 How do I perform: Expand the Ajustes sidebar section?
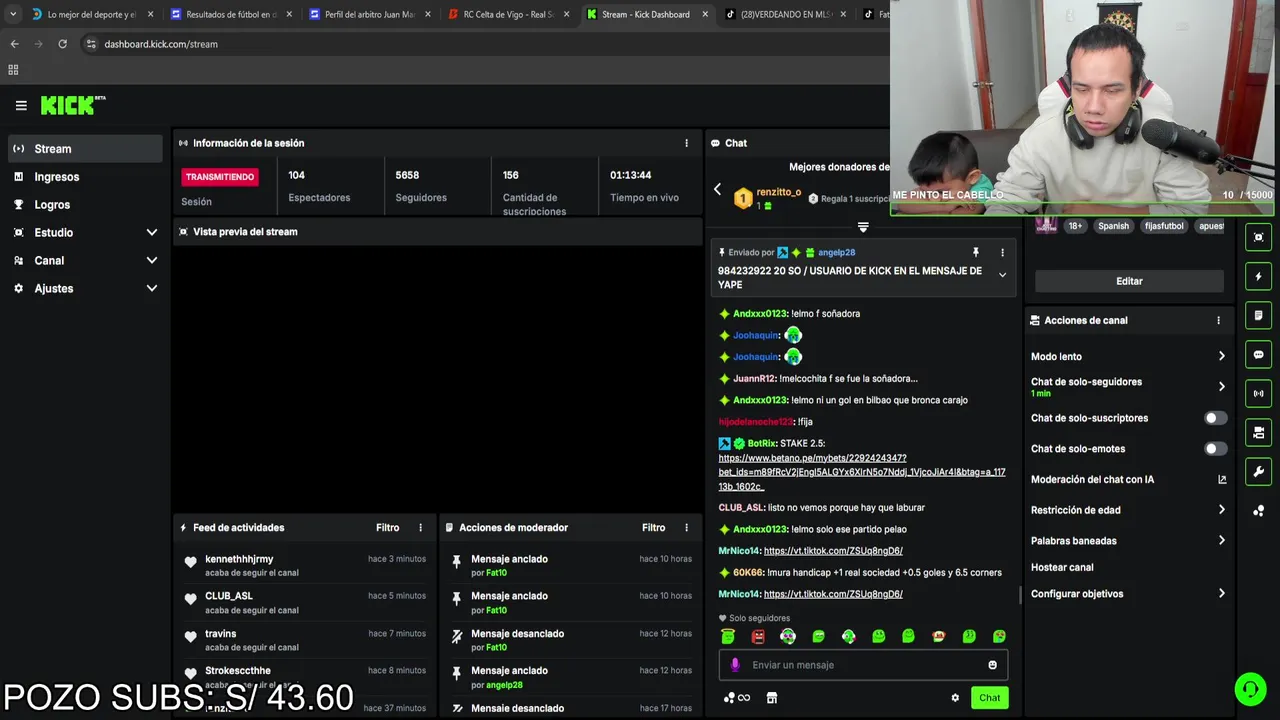(84, 288)
